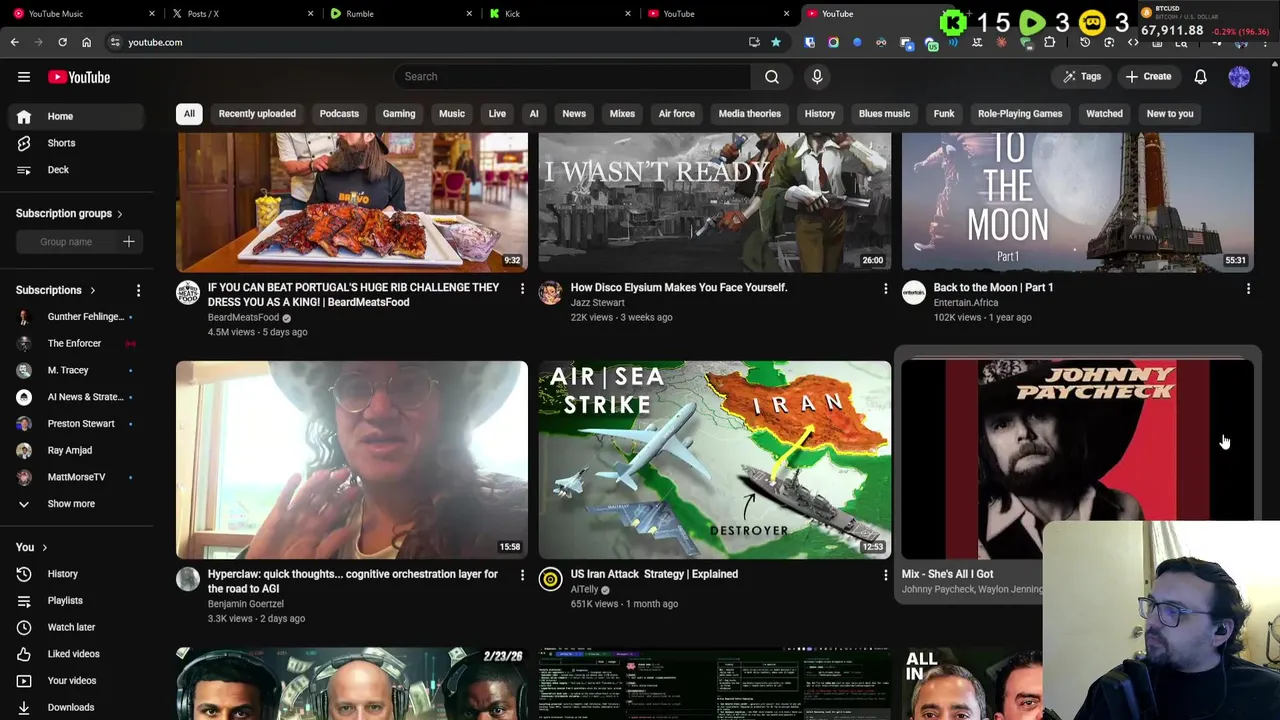Open the notifications bell

[1200, 77]
